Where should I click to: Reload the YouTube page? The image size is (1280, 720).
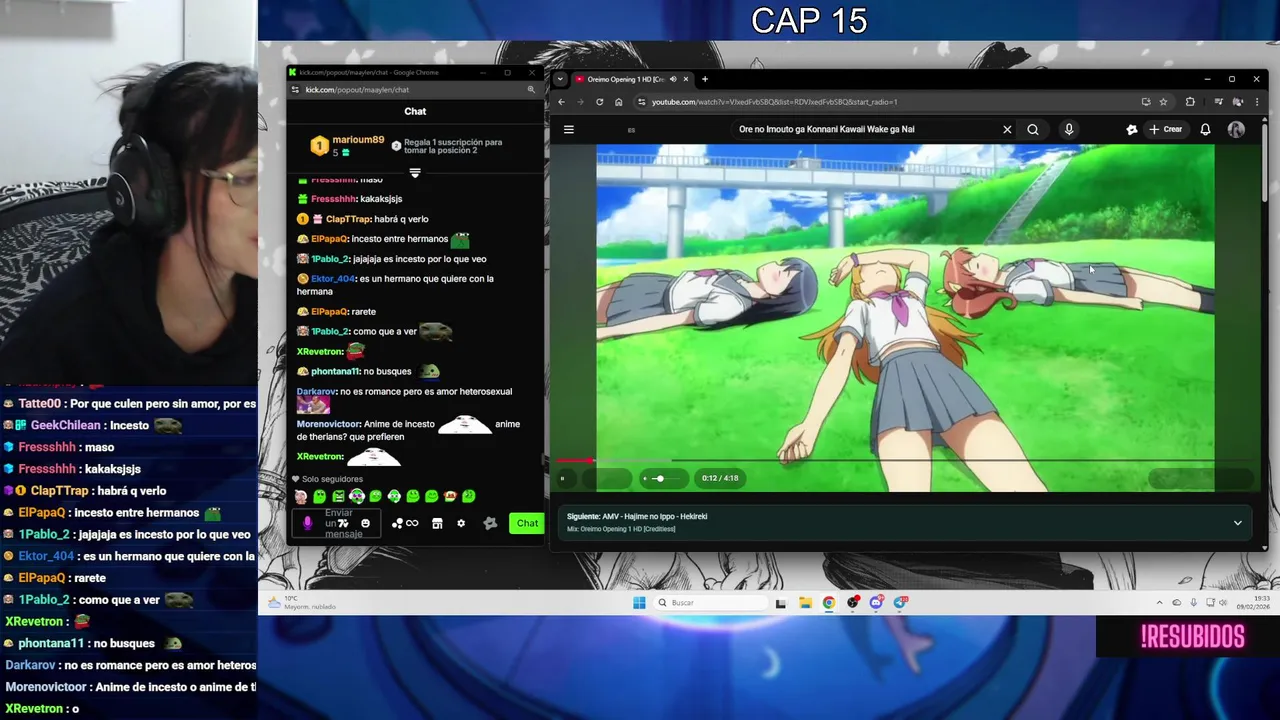(599, 102)
